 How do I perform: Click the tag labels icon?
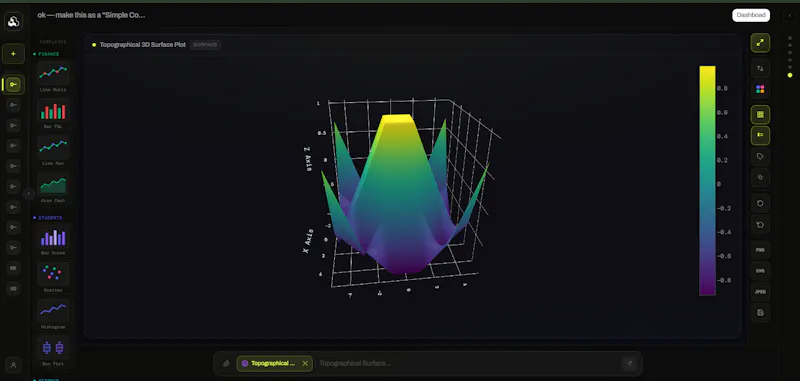760,157
